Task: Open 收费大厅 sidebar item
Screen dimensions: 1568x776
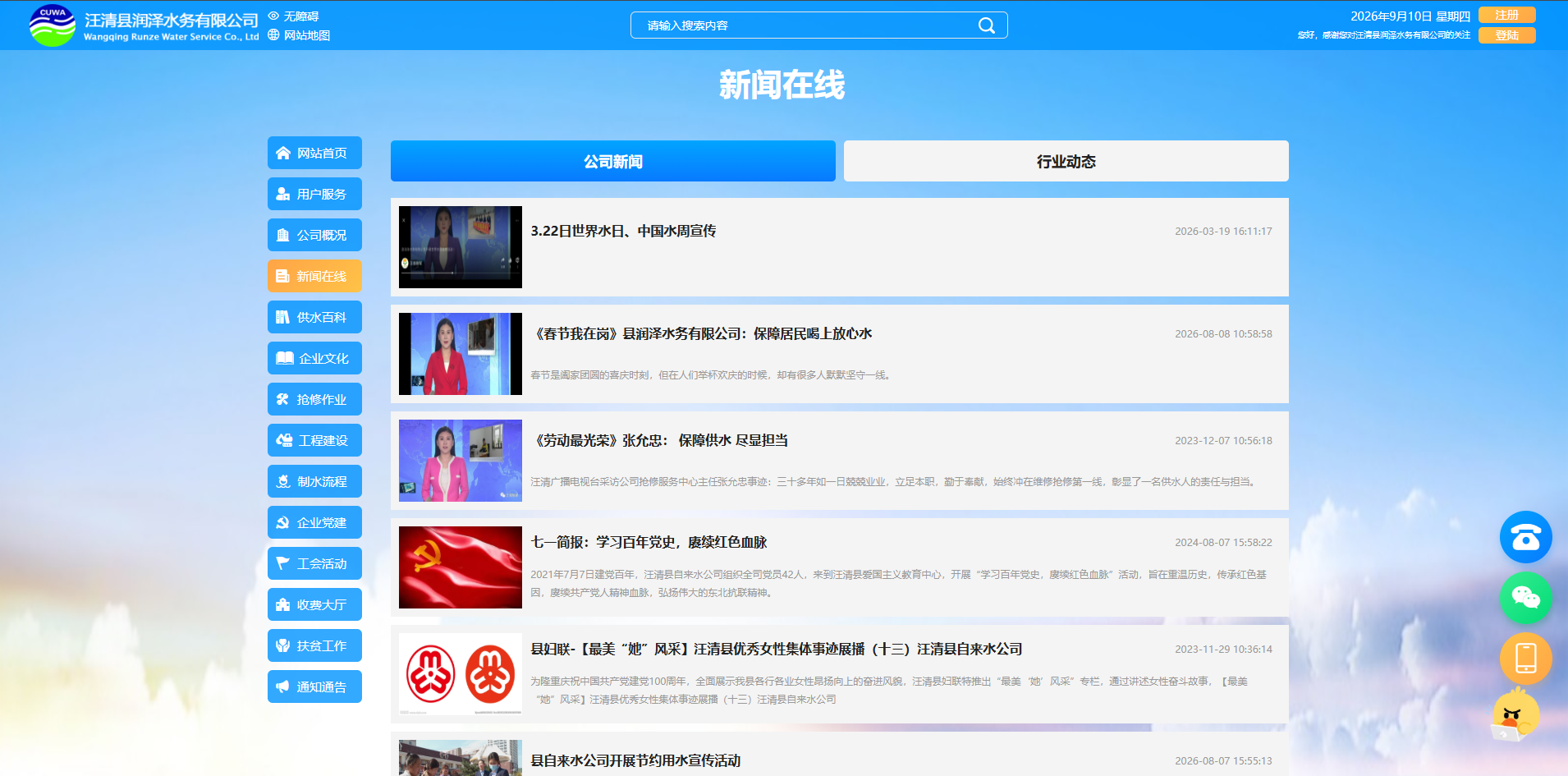Action: [314, 604]
